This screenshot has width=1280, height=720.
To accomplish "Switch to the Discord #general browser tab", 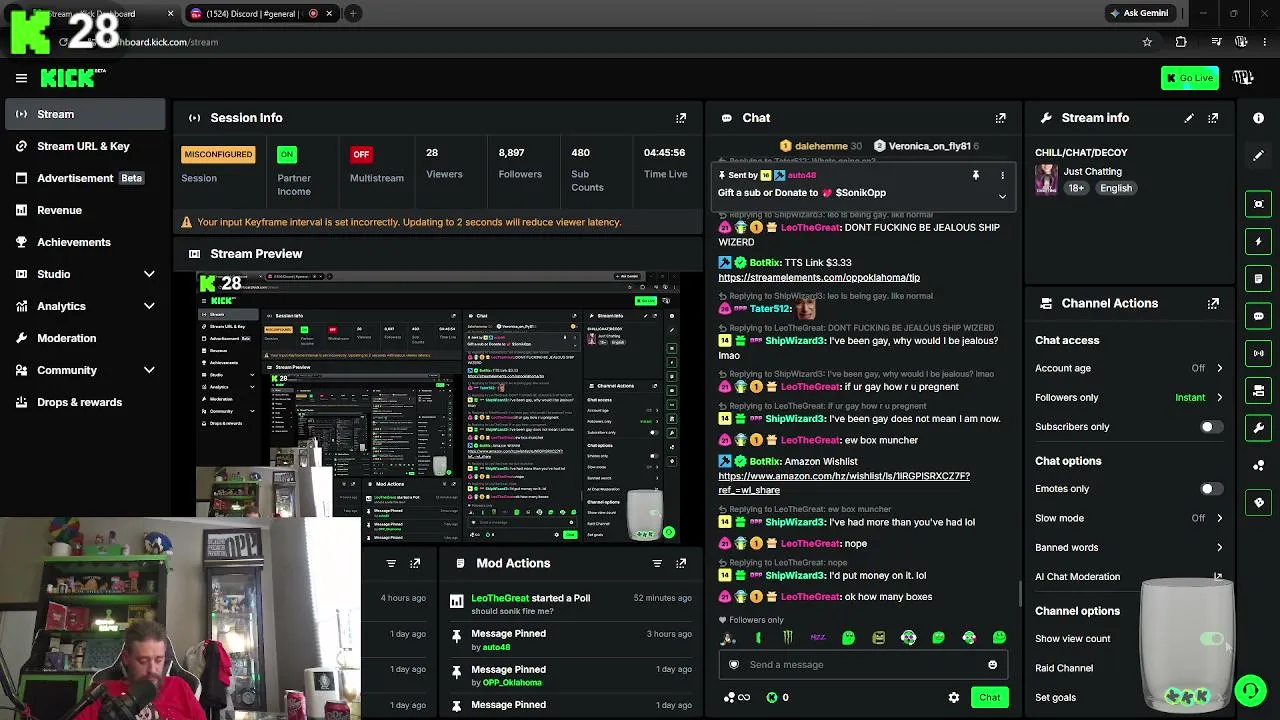I will coord(260,14).
